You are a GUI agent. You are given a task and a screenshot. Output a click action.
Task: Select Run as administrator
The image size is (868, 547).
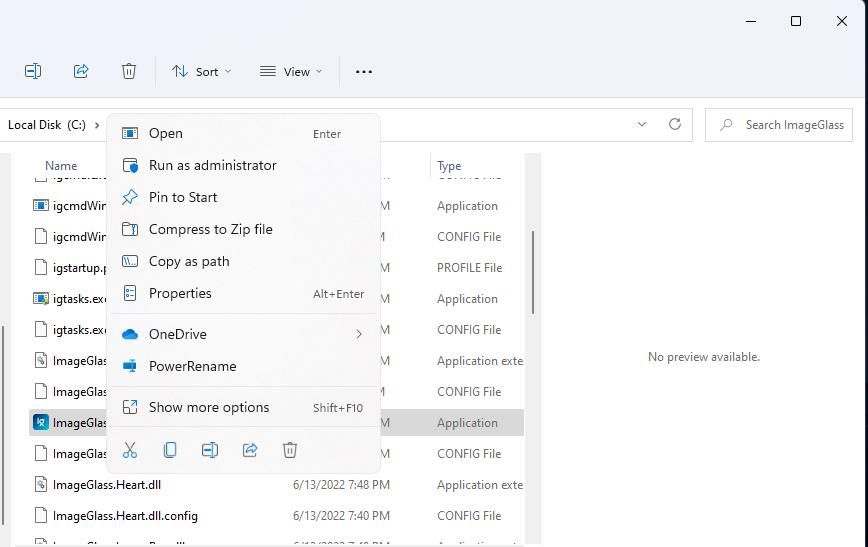(212, 165)
